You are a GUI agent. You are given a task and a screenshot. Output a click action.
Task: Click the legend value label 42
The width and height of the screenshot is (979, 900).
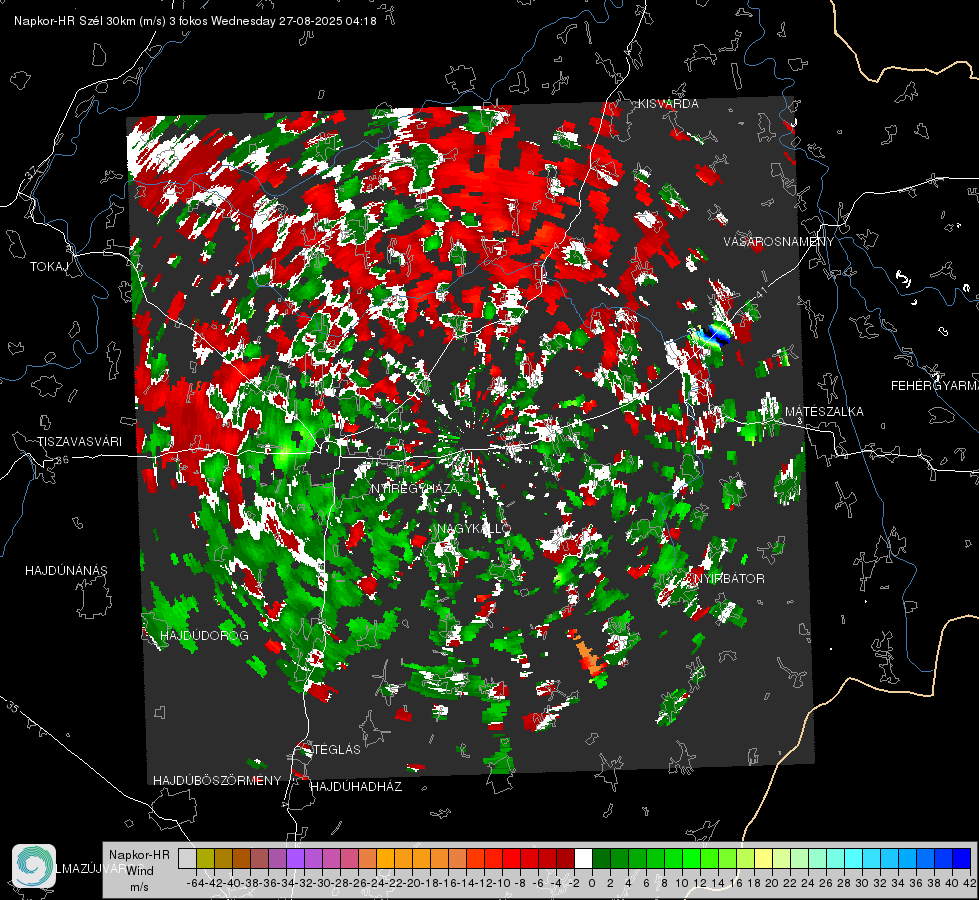(970, 883)
